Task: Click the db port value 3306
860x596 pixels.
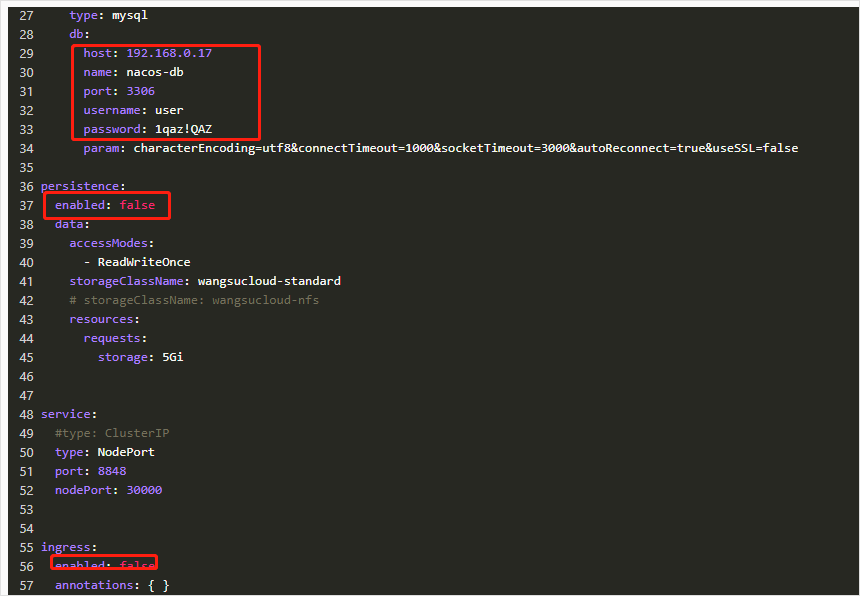Action: [140, 91]
